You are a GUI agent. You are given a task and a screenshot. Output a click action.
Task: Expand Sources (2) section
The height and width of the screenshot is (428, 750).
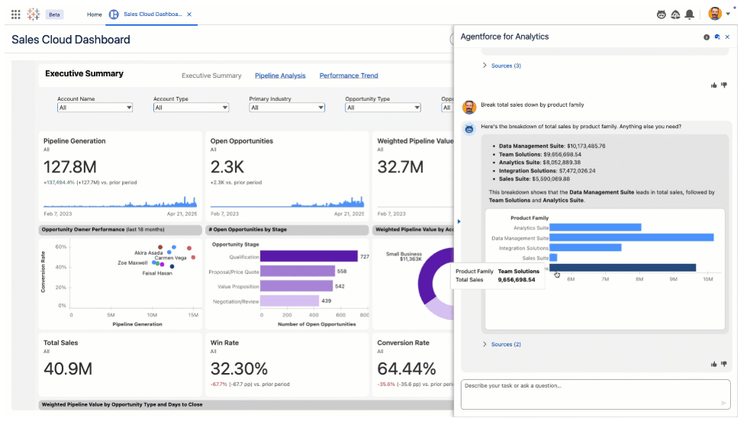pos(502,344)
